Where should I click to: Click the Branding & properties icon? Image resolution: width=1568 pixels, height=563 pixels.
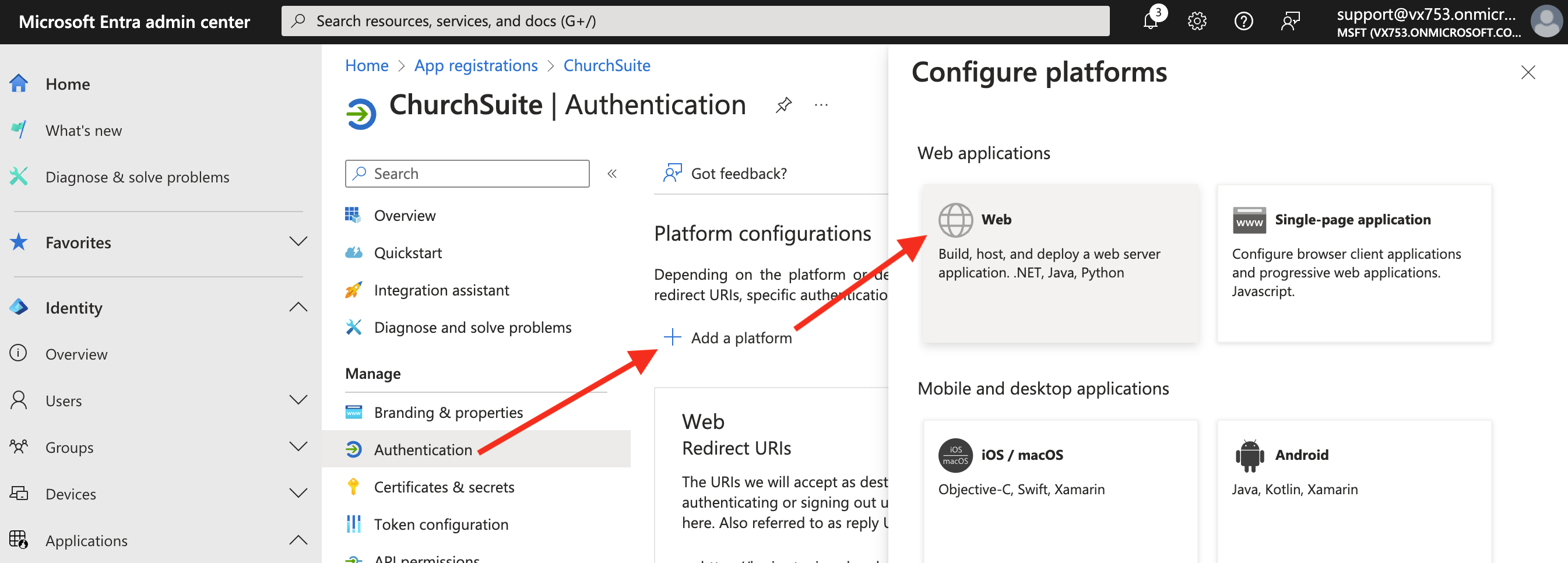pyautogui.click(x=354, y=411)
